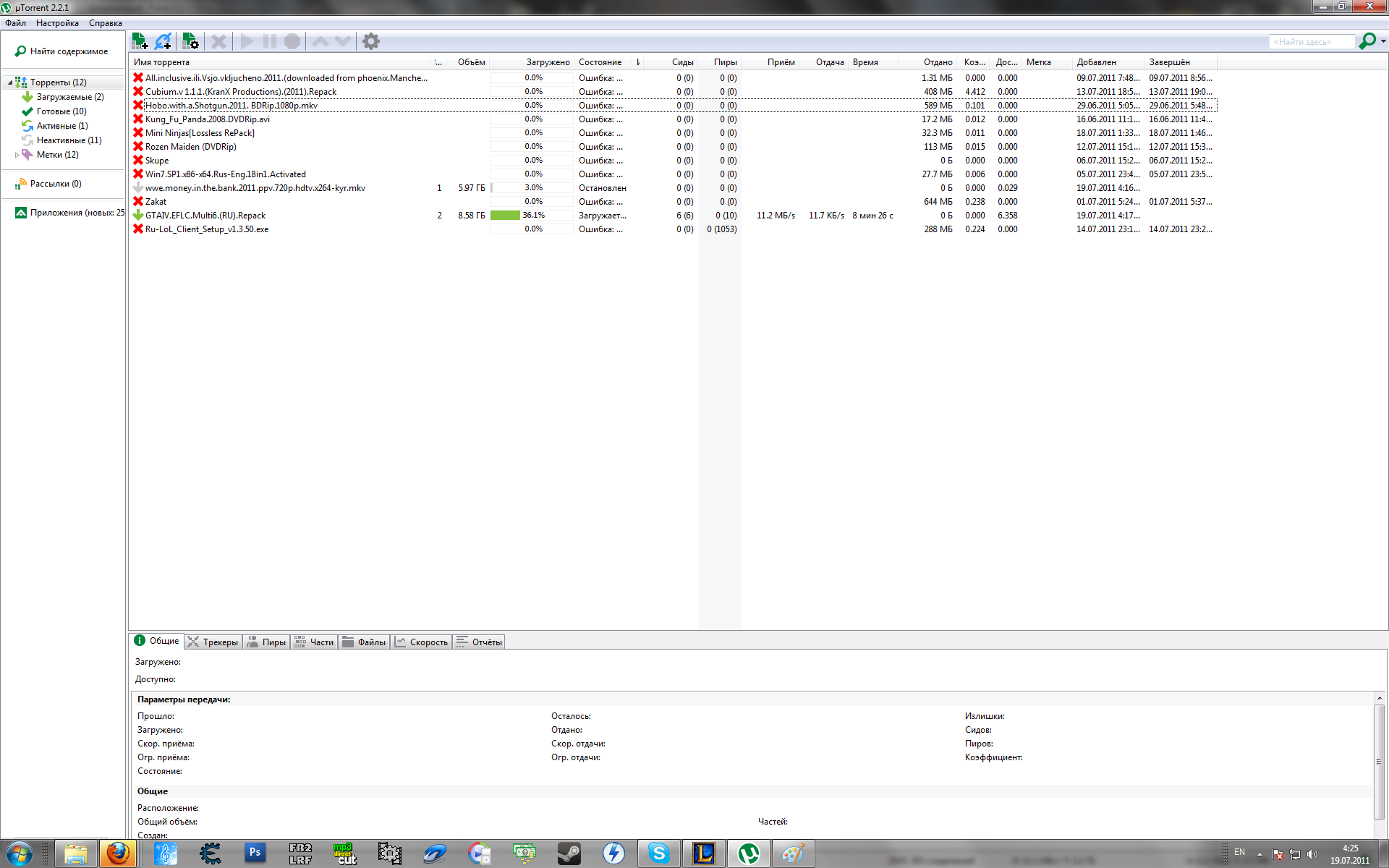
Task: Open Windows Explorer from taskbar
Action: (75, 854)
